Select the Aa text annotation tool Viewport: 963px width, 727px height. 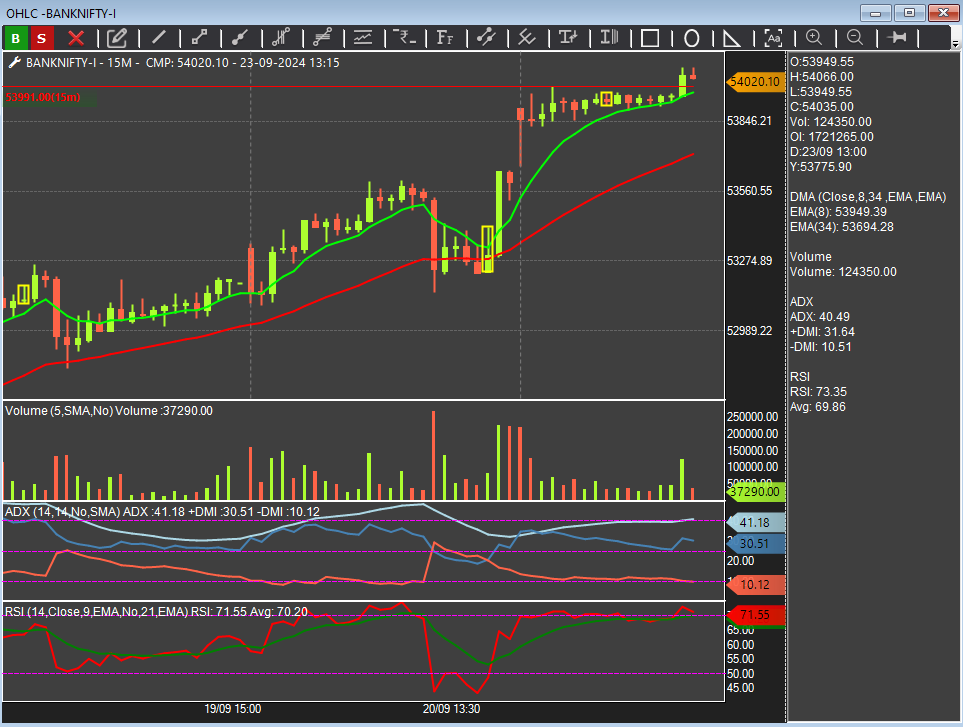(773, 39)
